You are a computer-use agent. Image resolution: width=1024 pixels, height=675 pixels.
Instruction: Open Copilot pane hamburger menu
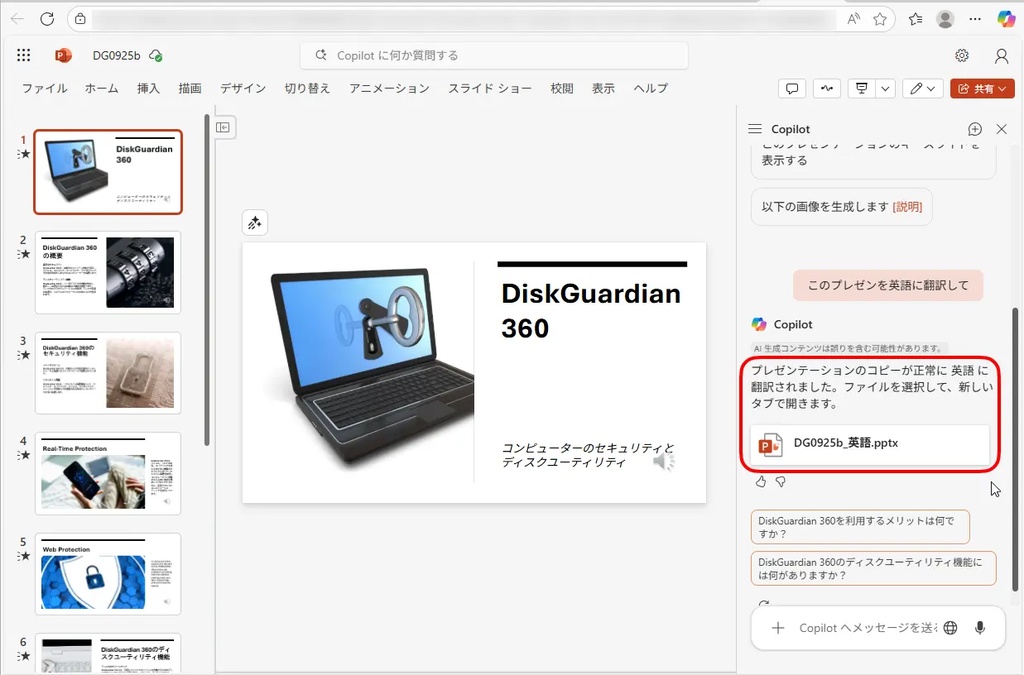755,129
